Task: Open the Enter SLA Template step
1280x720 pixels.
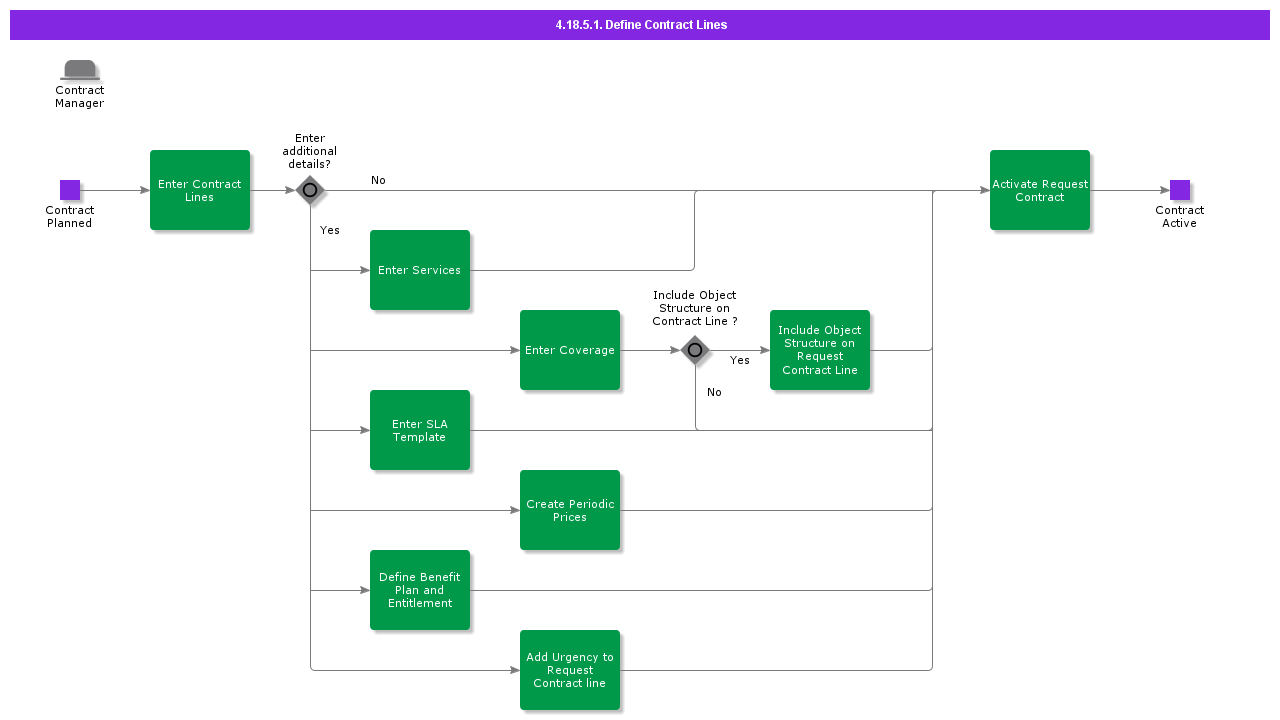Action: click(420, 430)
